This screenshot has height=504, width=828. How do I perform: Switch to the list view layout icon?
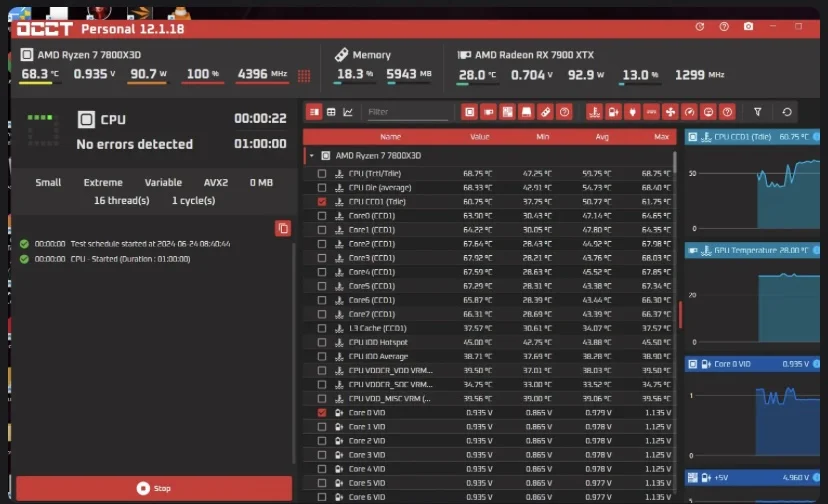[x=314, y=112]
